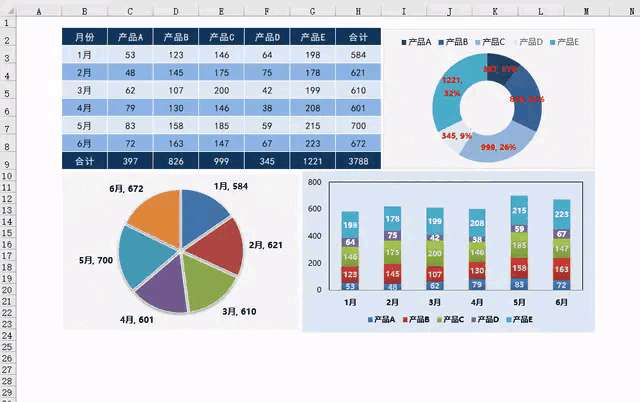Select column C header

click(x=130, y=11)
